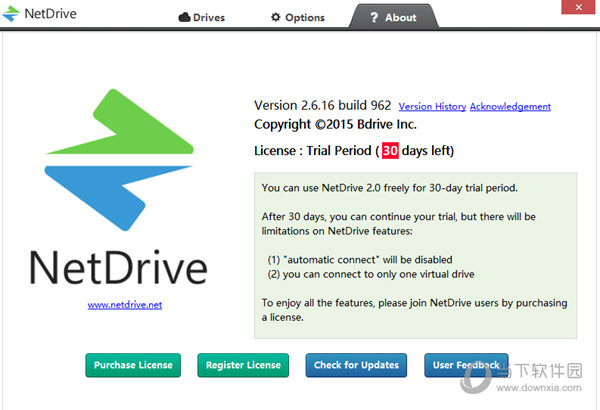Click the Copyright ©2015 Bdrive Inc. text

tap(335, 124)
